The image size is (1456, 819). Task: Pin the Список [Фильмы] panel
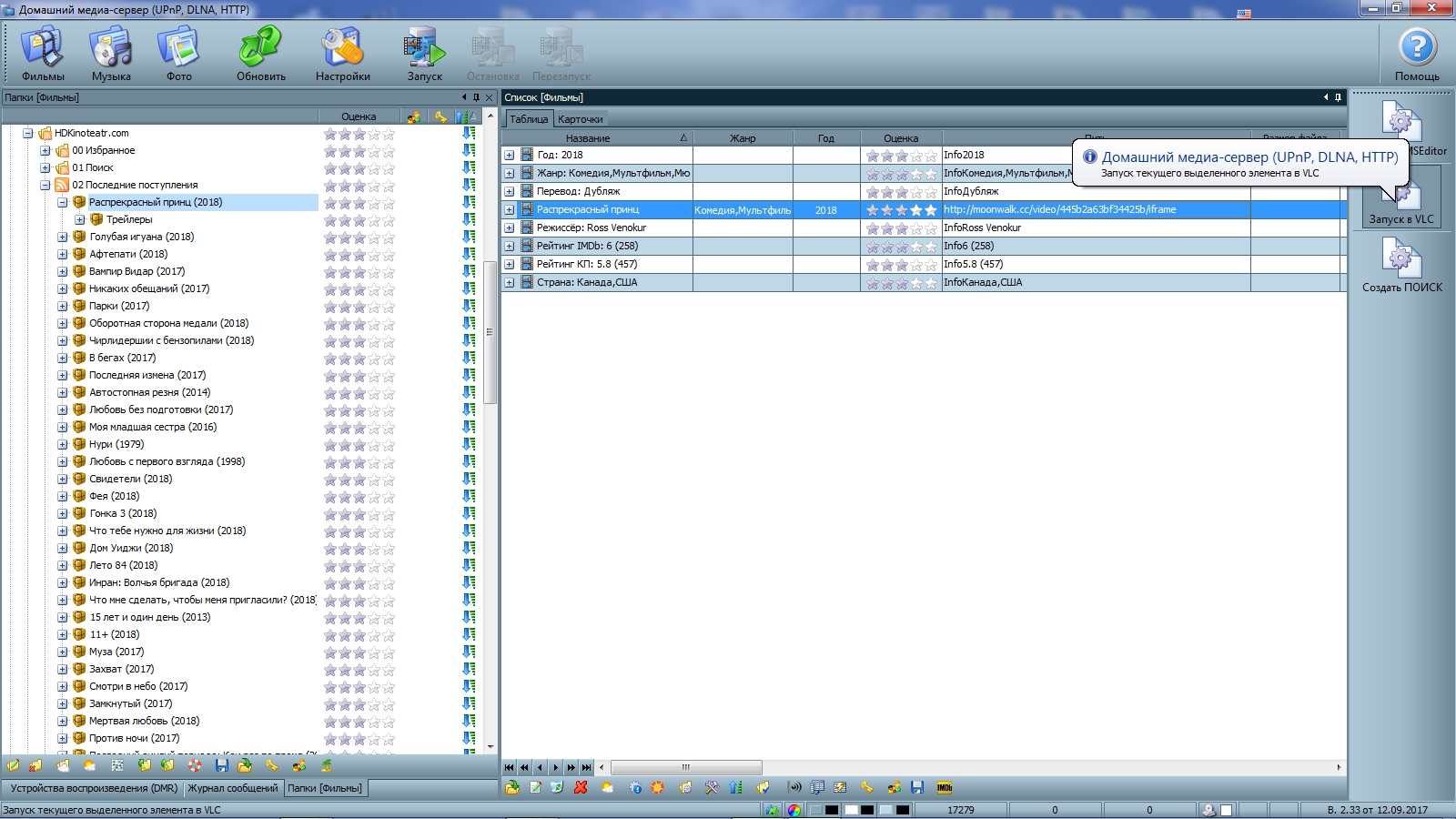coord(1338,97)
